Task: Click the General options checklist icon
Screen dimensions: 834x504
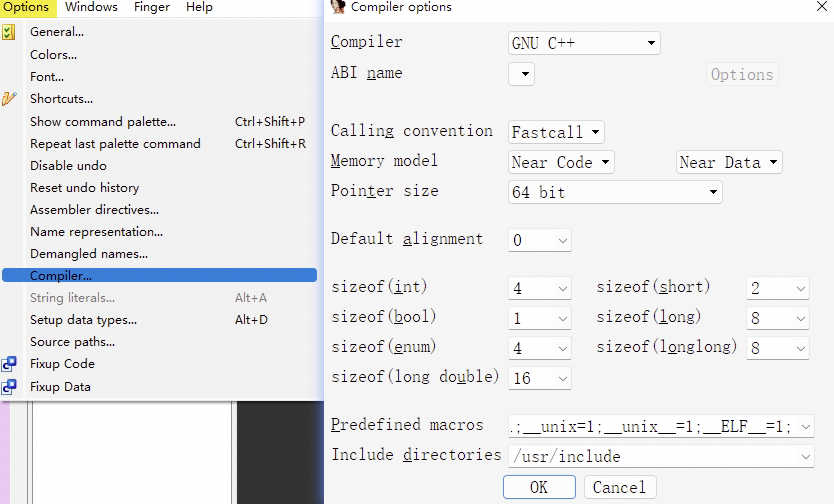Action: click(8, 32)
